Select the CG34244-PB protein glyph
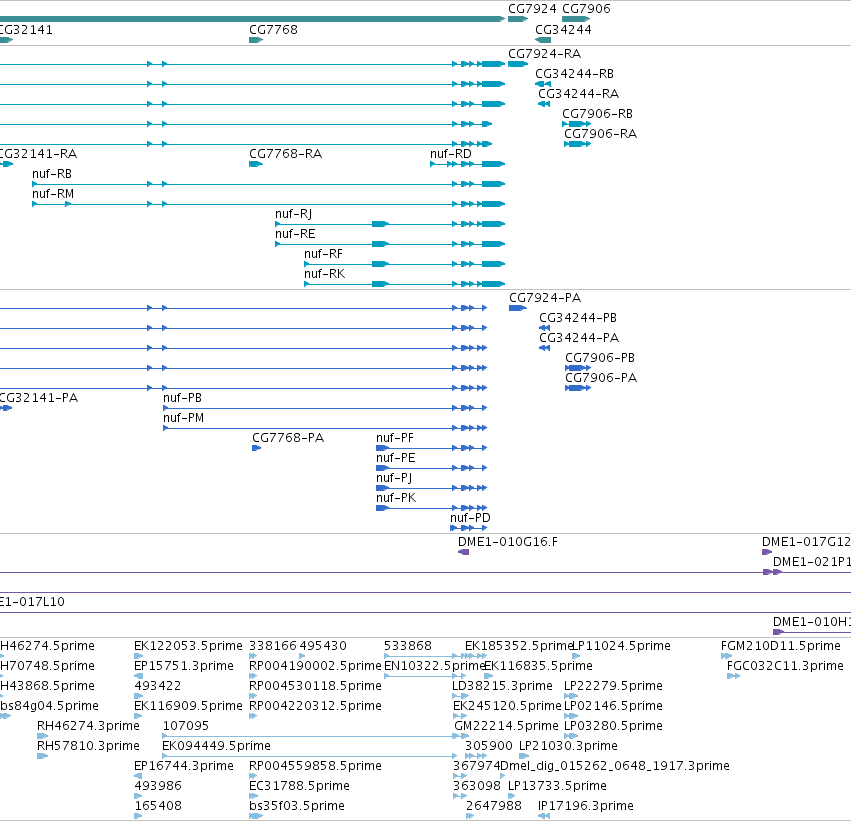851x821 pixels. [x=544, y=328]
